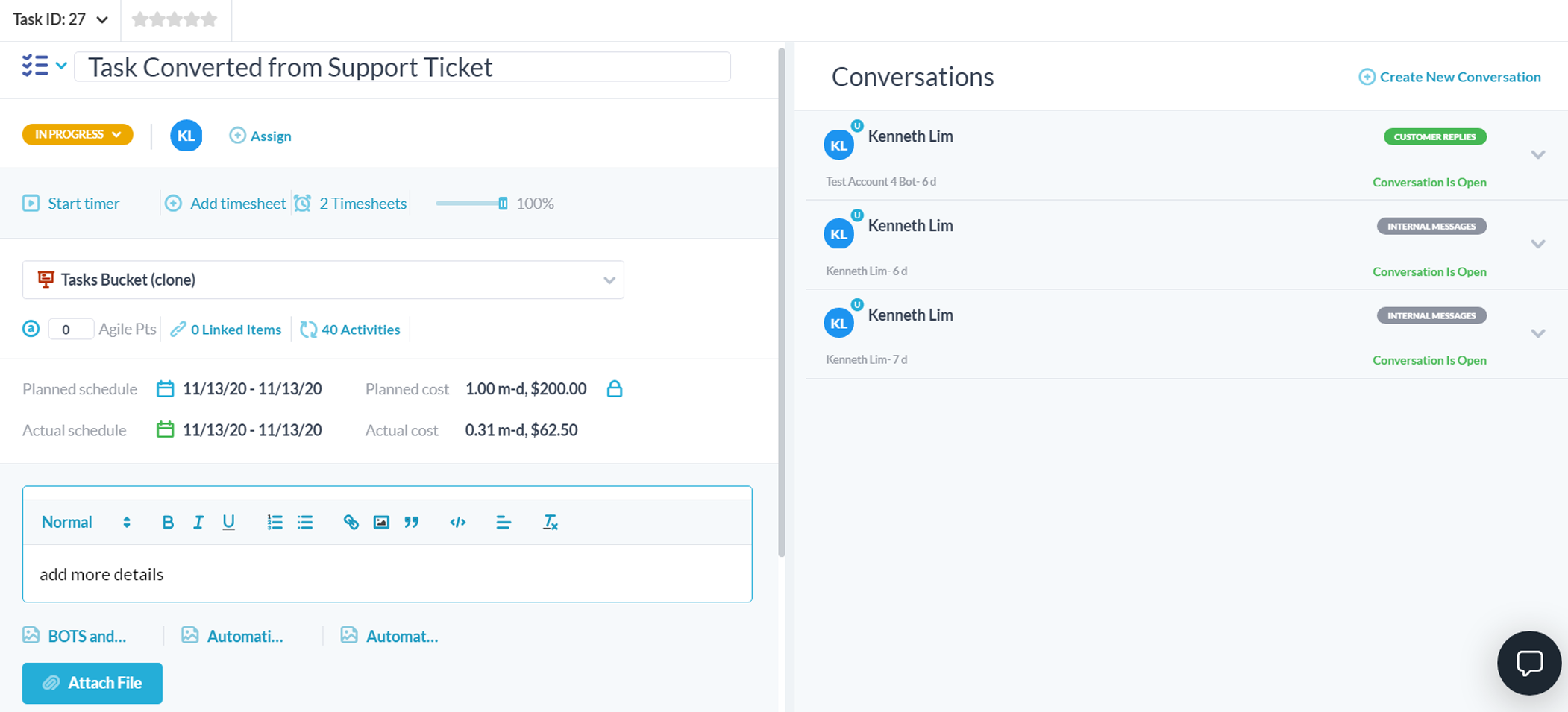Click the blockquote icon
The image size is (1568, 712).
(412, 522)
